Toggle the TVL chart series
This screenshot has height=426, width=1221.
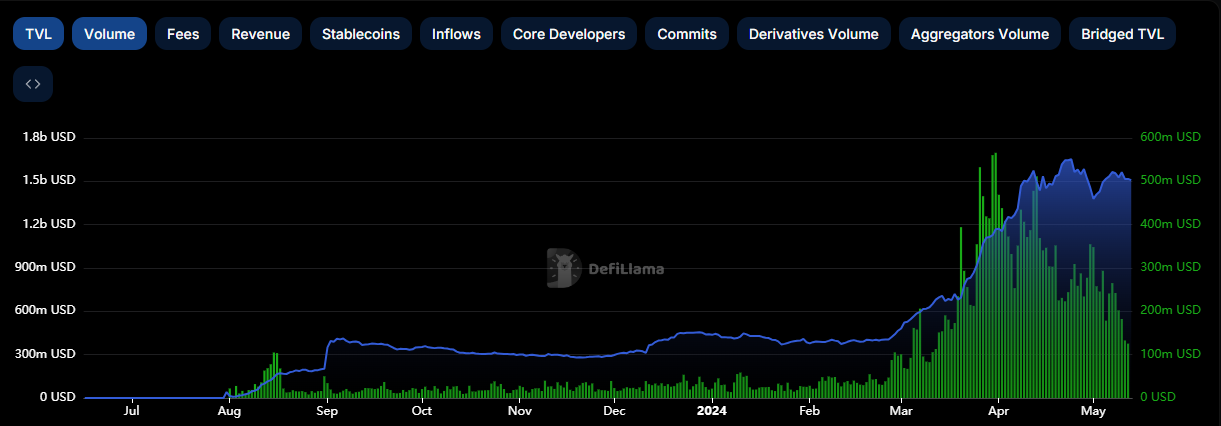click(x=38, y=34)
